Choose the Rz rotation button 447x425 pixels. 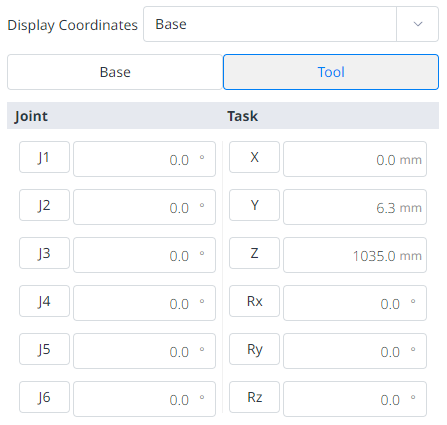(254, 397)
